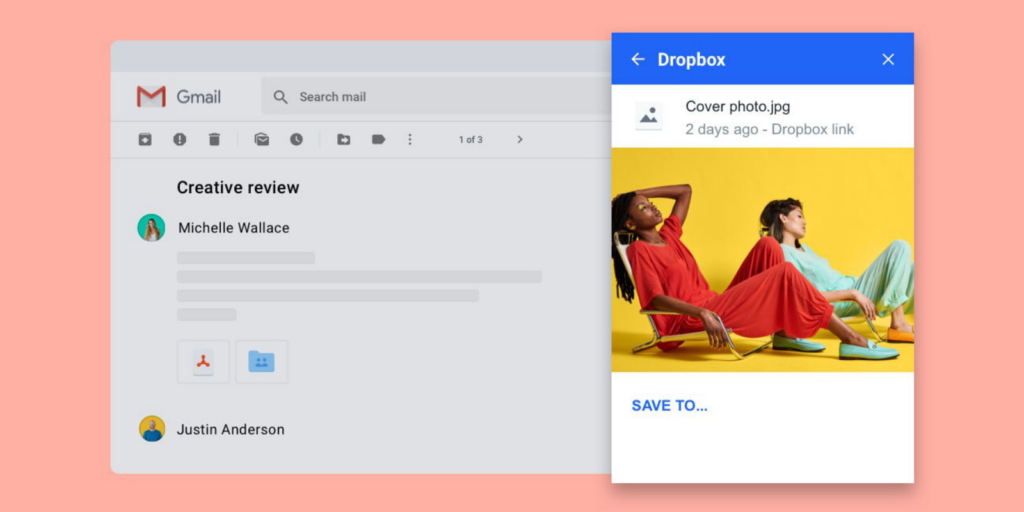Click the 1 of 3 counter

click(x=470, y=140)
